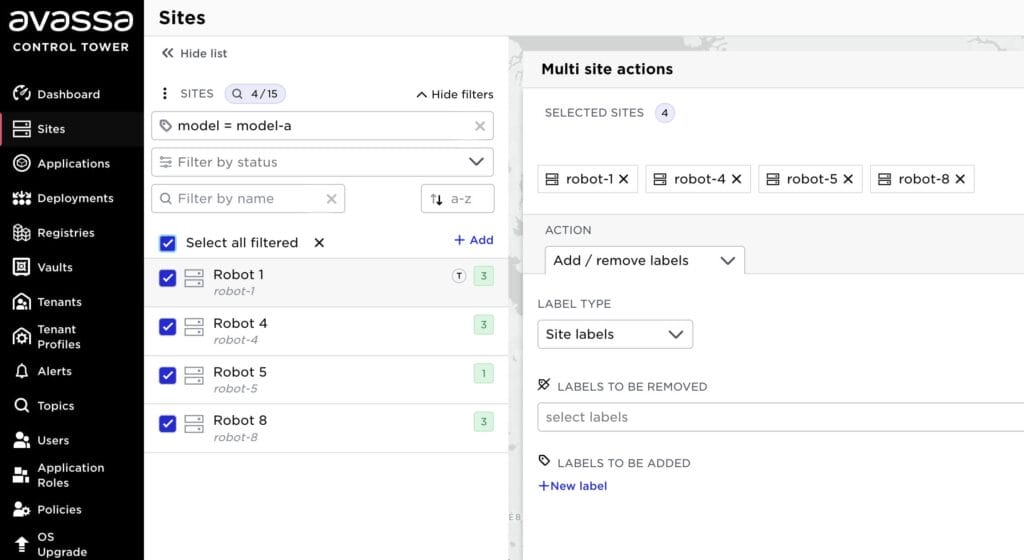The height and width of the screenshot is (560, 1024).
Task: Open the sites three-dot options menu
Action: click(x=165, y=93)
